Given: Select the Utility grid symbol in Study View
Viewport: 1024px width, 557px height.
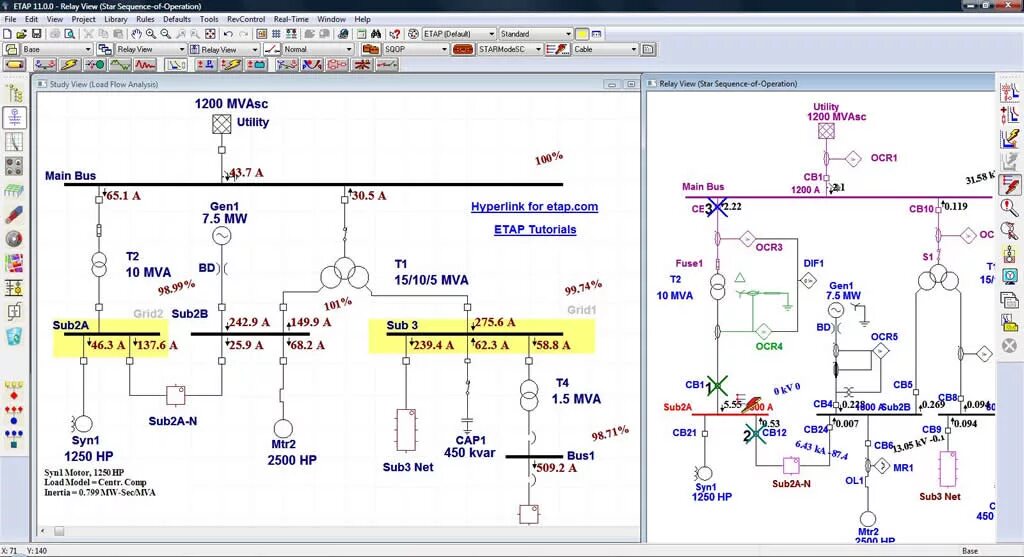Looking at the screenshot, I should click(221, 124).
